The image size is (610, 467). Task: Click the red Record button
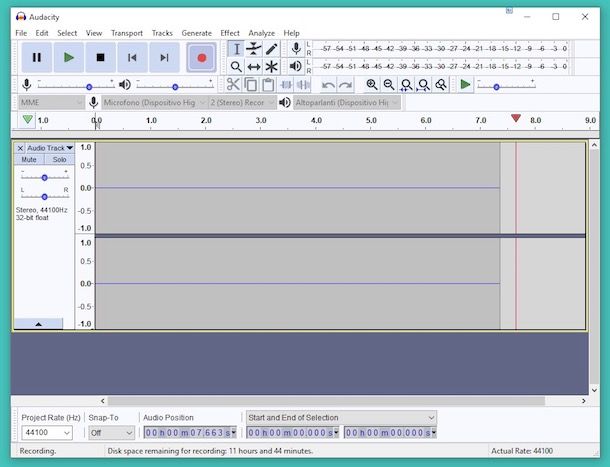coord(202,58)
